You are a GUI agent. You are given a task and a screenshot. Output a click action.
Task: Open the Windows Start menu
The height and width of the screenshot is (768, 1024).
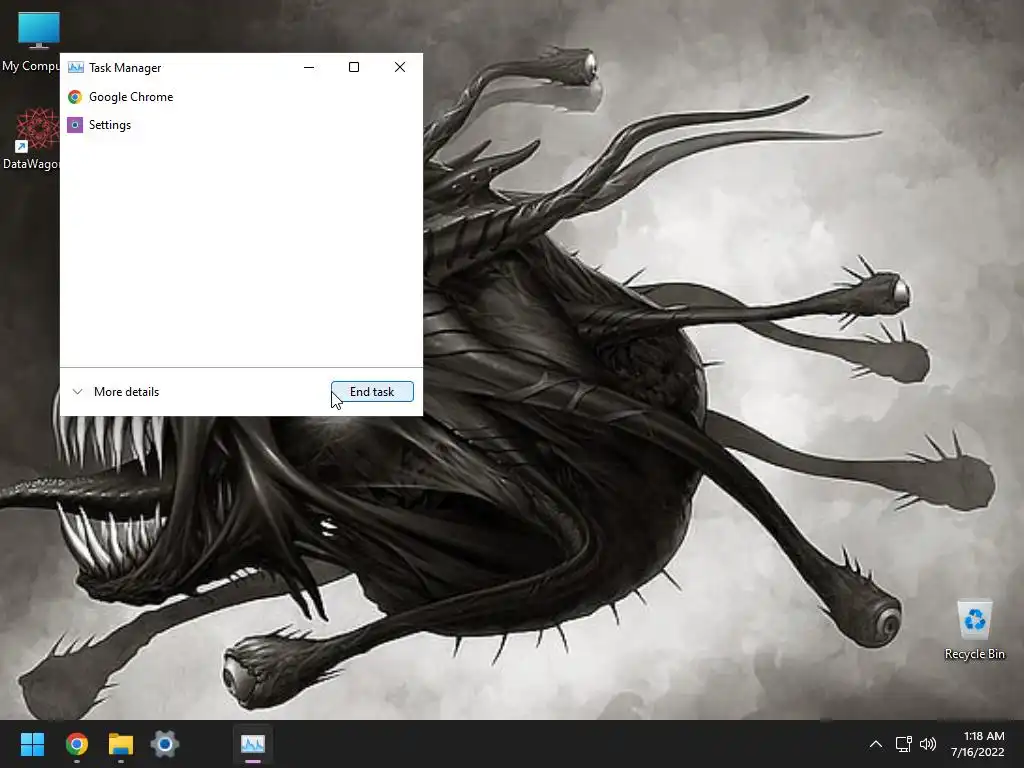pyautogui.click(x=32, y=744)
